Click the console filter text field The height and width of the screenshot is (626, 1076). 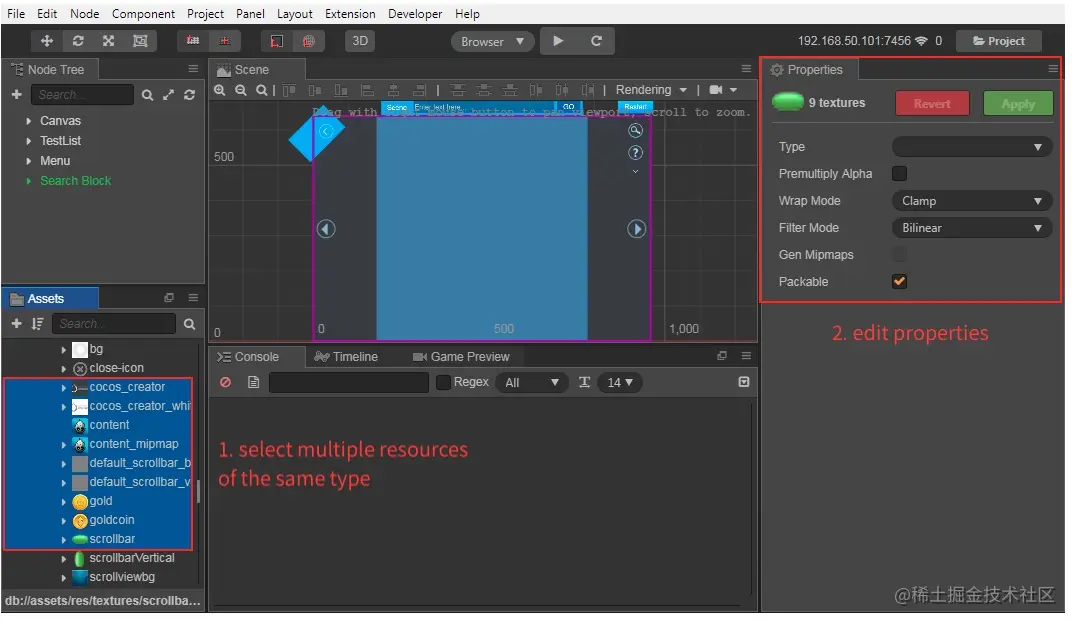(349, 382)
